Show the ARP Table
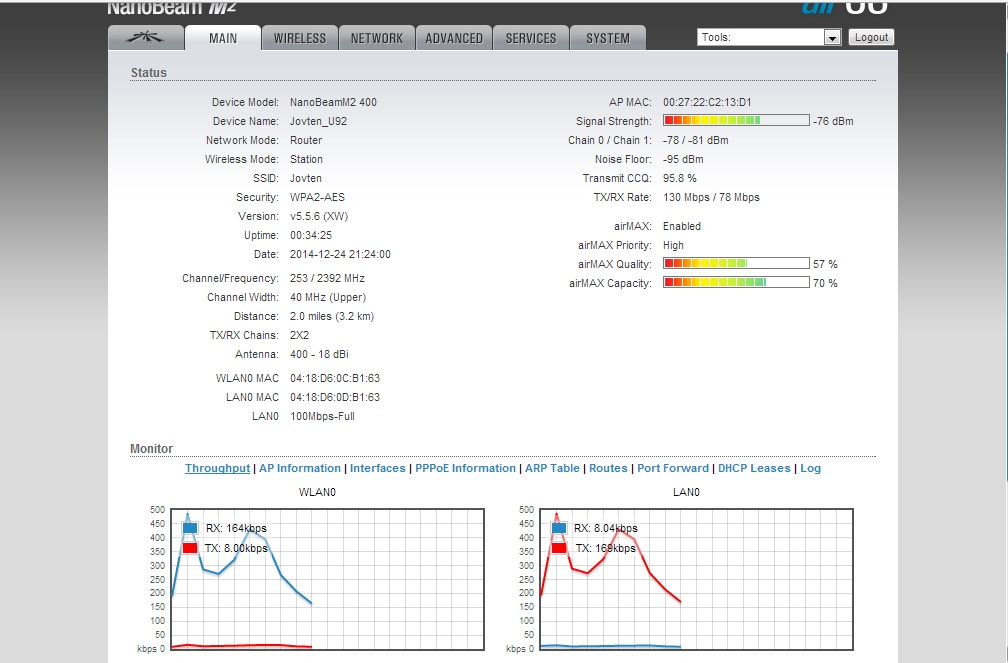Viewport: 1008px width, 663px height. [552, 468]
